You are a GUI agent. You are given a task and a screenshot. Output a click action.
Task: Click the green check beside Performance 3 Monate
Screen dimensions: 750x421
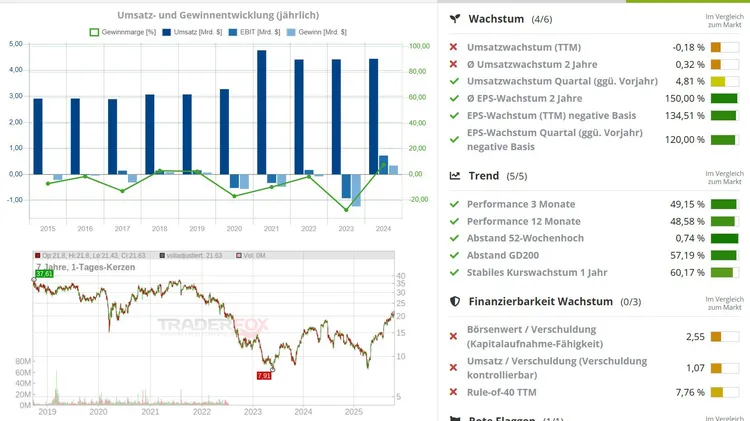click(x=454, y=204)
